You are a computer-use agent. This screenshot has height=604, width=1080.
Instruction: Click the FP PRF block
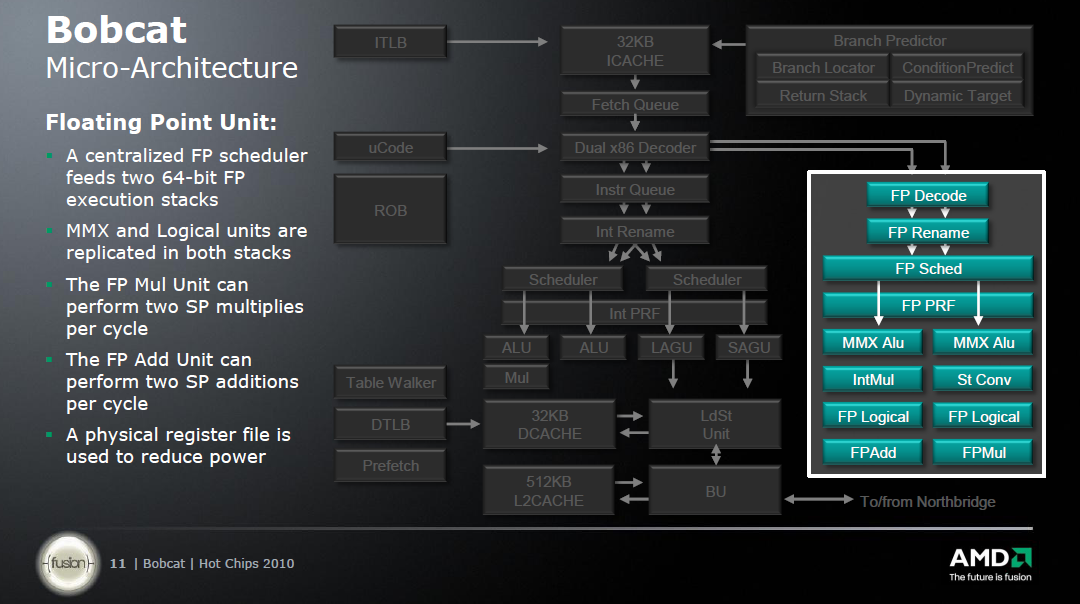pos(927,306)
